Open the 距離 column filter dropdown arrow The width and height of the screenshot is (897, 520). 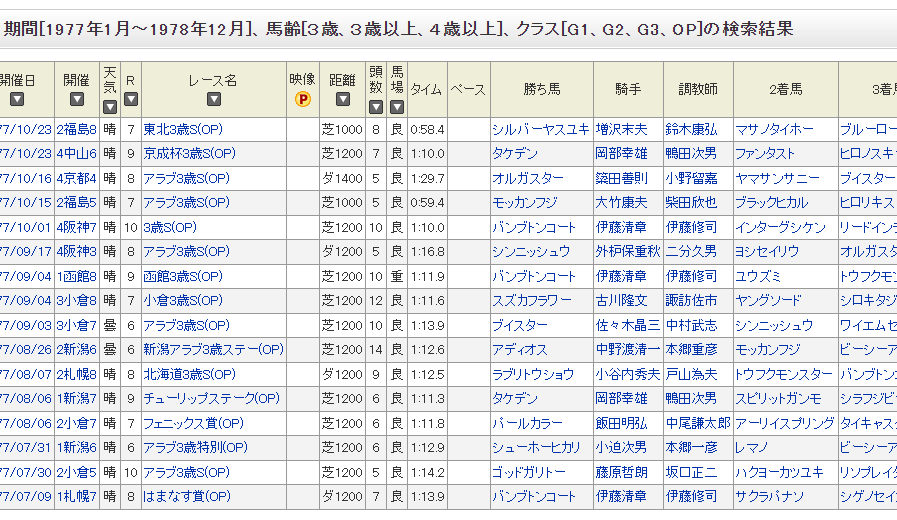click(342, 100)
